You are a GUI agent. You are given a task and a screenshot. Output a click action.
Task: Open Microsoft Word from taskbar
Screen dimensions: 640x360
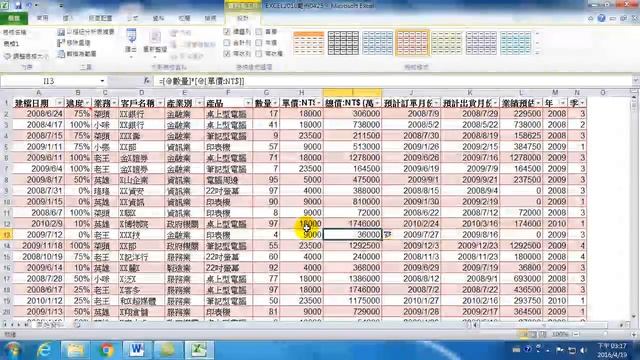(137, 350)
